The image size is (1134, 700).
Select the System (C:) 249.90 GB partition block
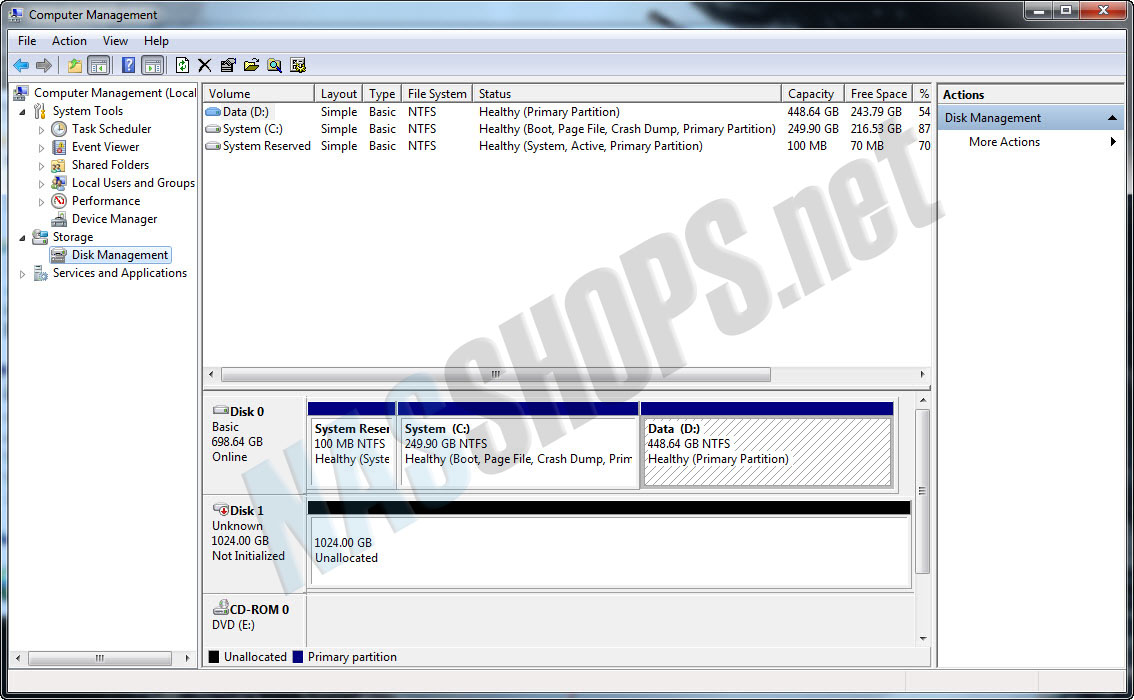point(519,445)
